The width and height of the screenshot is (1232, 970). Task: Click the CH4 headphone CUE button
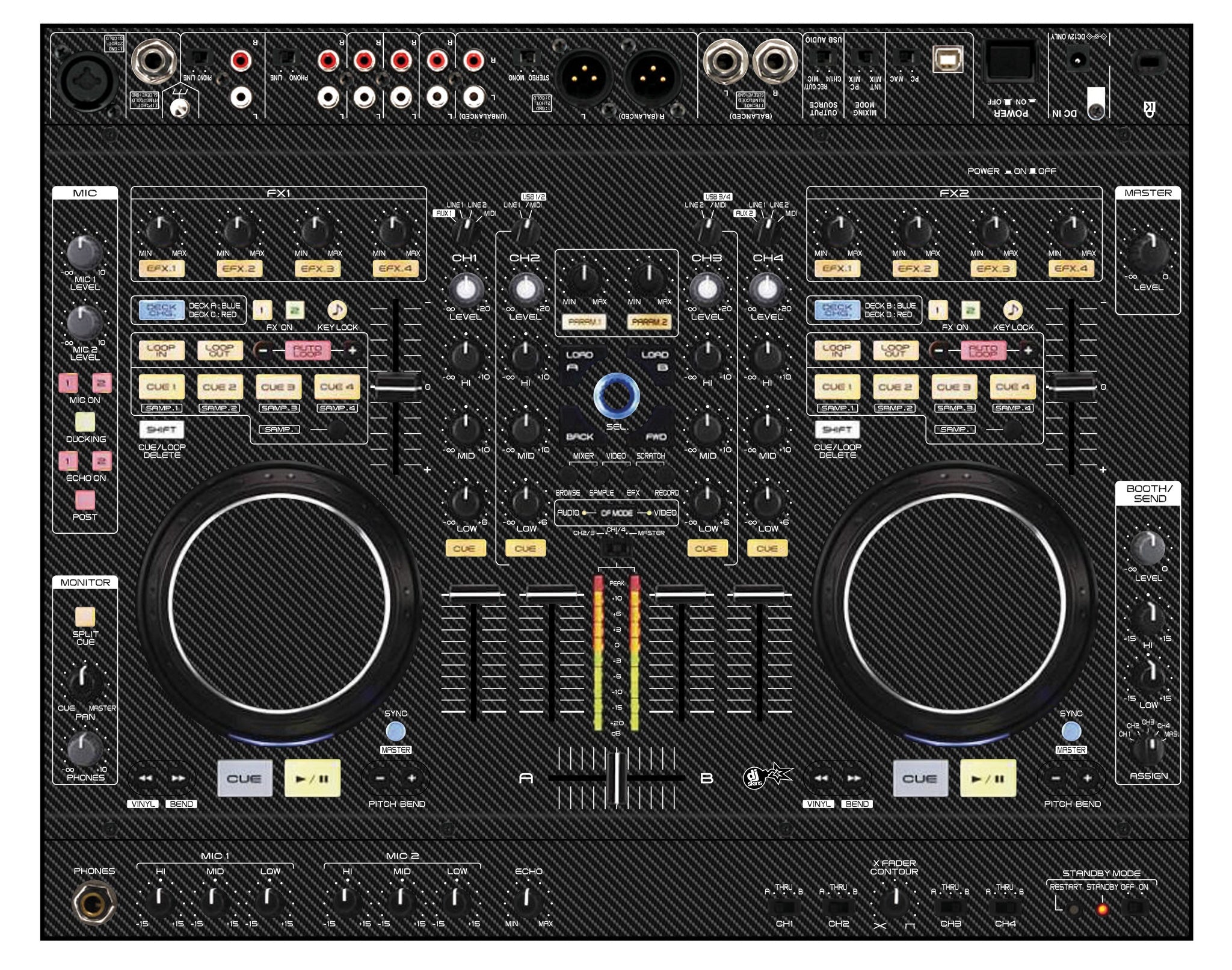767,548
